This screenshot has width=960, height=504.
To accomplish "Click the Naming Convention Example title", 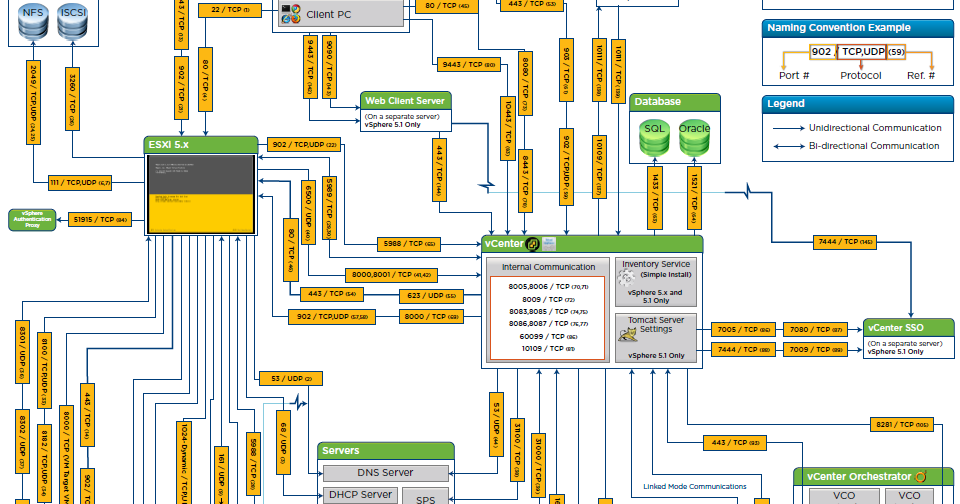I will pyautogui.click(x=838, y=28).
